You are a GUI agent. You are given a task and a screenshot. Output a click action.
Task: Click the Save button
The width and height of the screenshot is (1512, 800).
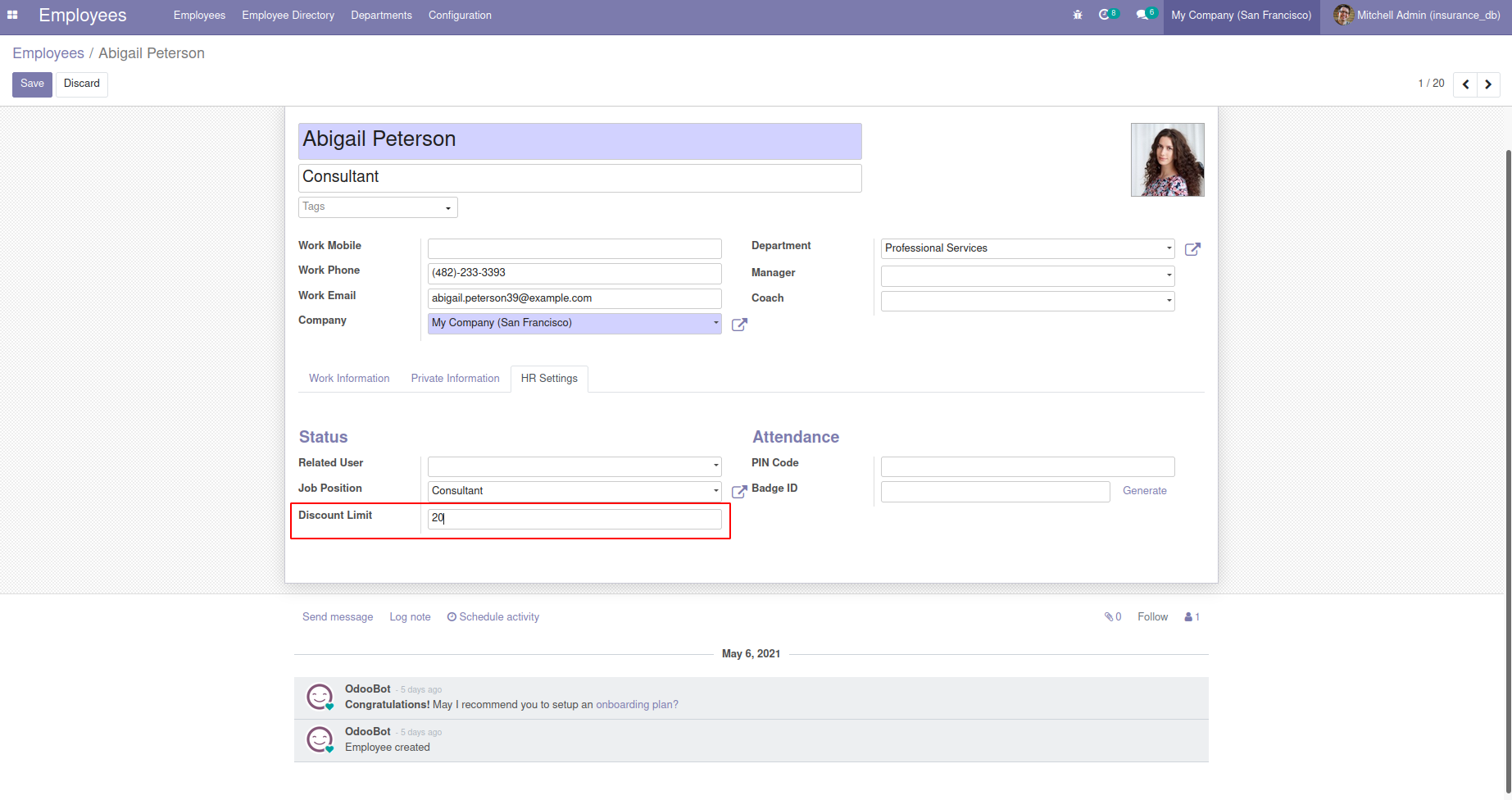click(x=32, y=84)
